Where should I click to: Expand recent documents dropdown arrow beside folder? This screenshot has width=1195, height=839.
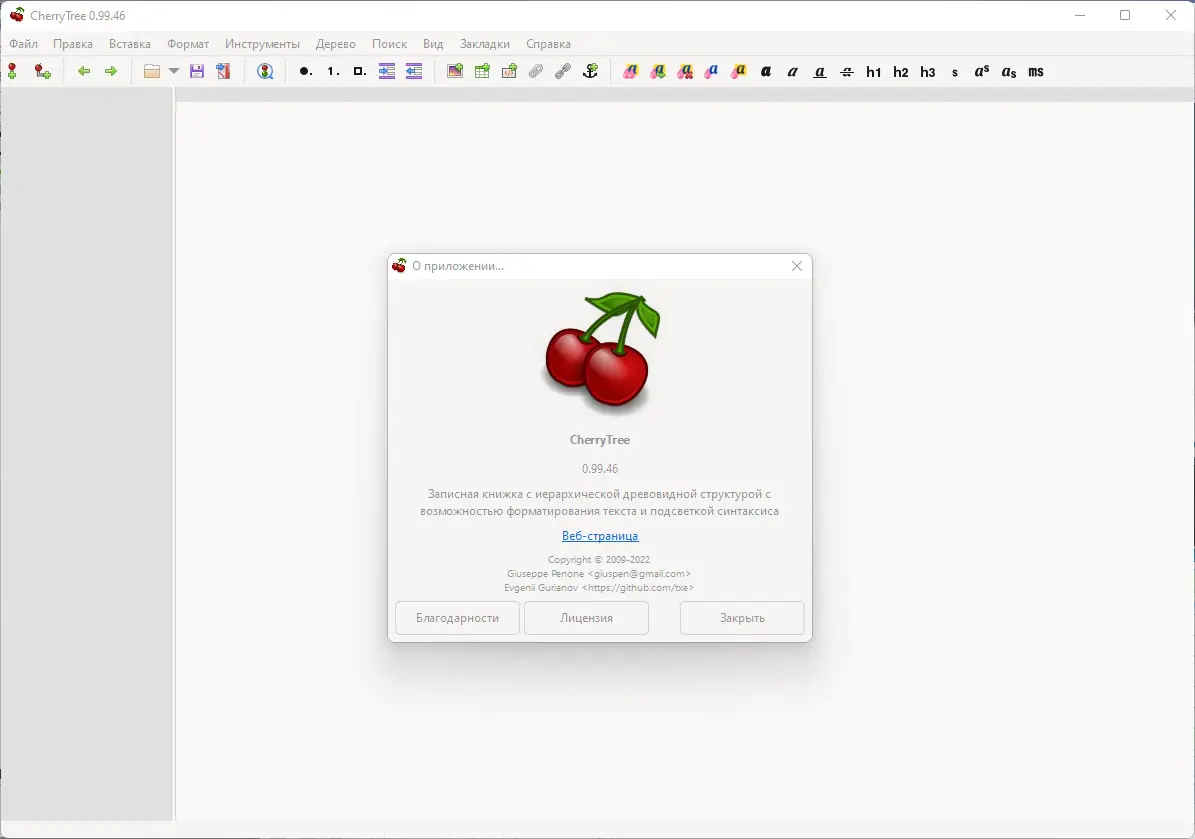click(x=174, y=72)
